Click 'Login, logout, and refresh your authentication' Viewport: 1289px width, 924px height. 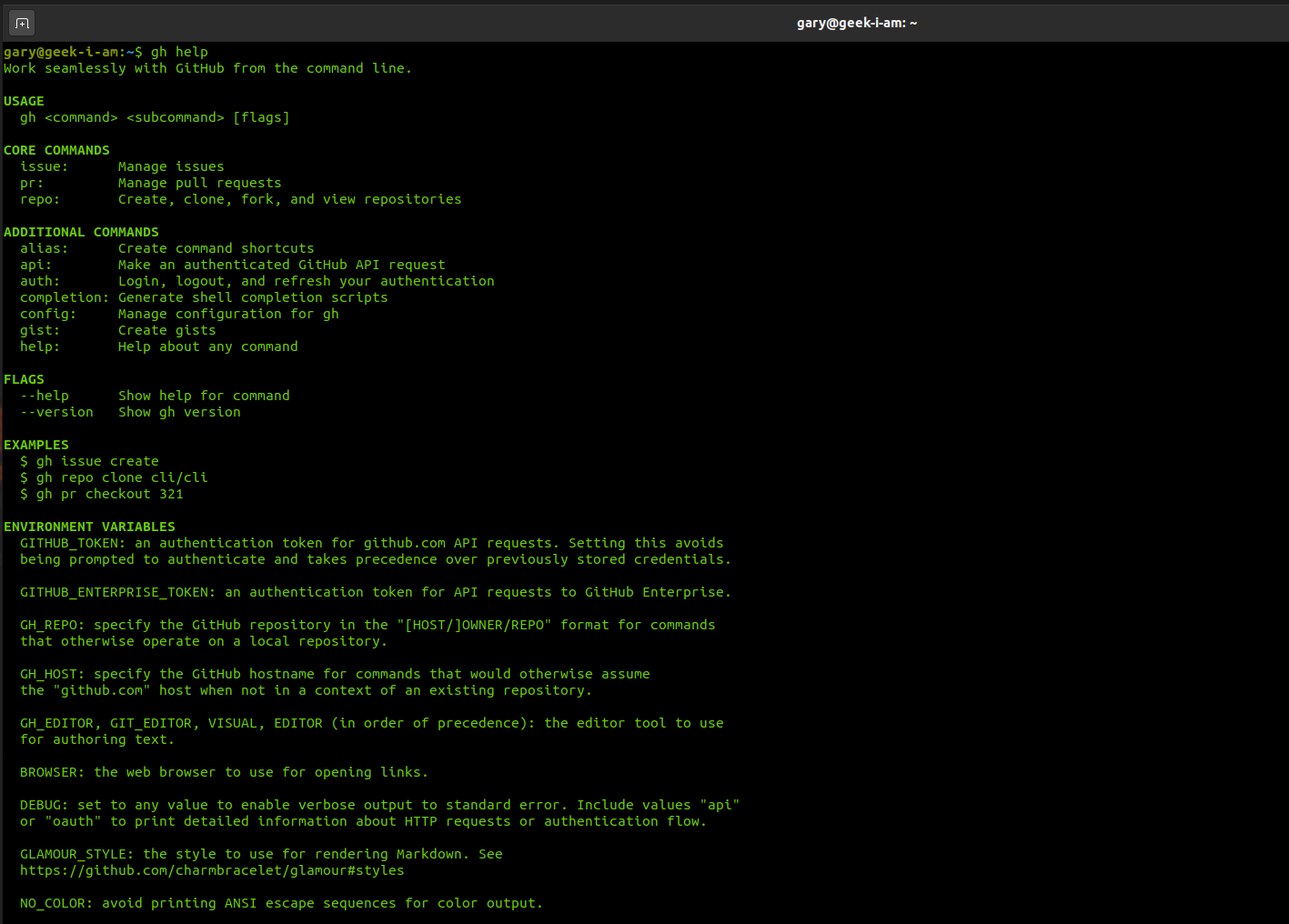pos(307,281)
